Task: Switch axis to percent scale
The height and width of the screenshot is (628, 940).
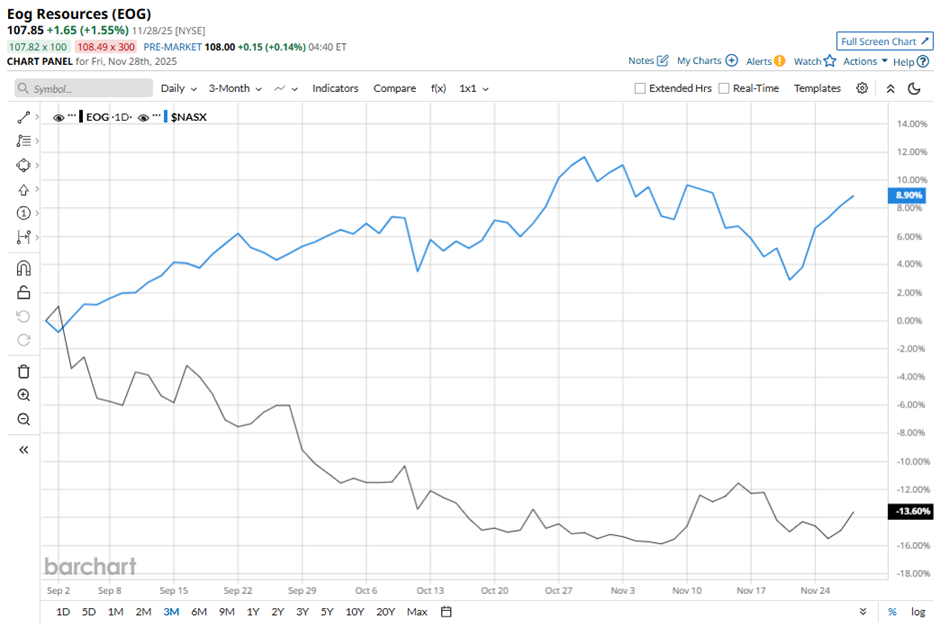Action: pyautogui.click(x=893, y=612)
